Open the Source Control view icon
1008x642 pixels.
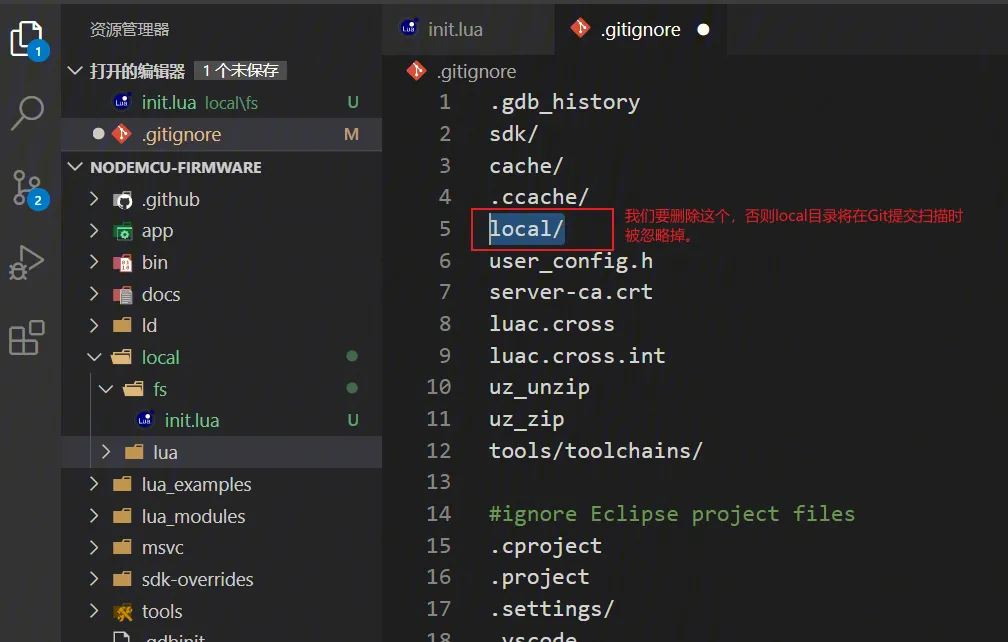coord(27,188)
